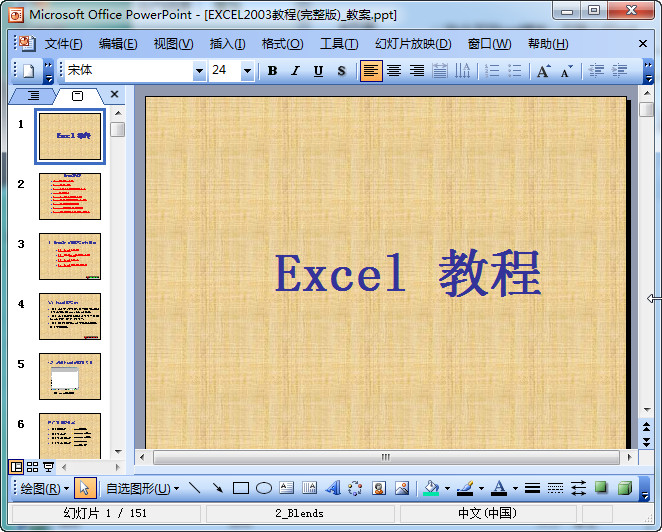Insert Clip Art icon
The image size is (662, 532).
pyautogui.click(x=379, y=489)
